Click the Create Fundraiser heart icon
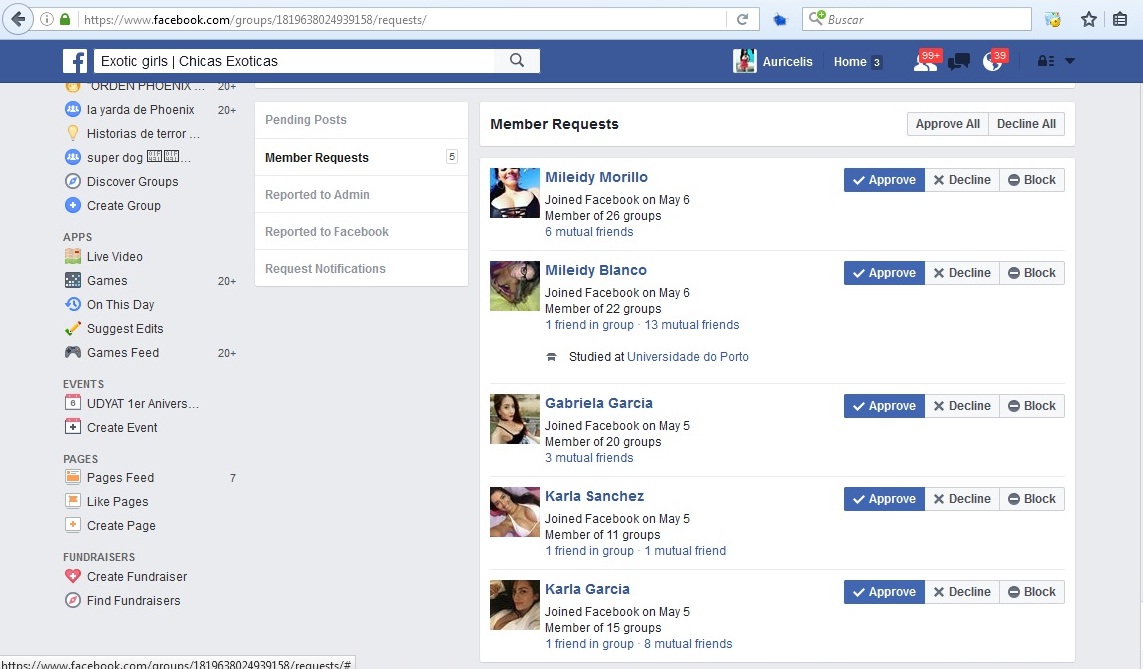Viewport: 1143px width, 669px height. click(73, 576)
